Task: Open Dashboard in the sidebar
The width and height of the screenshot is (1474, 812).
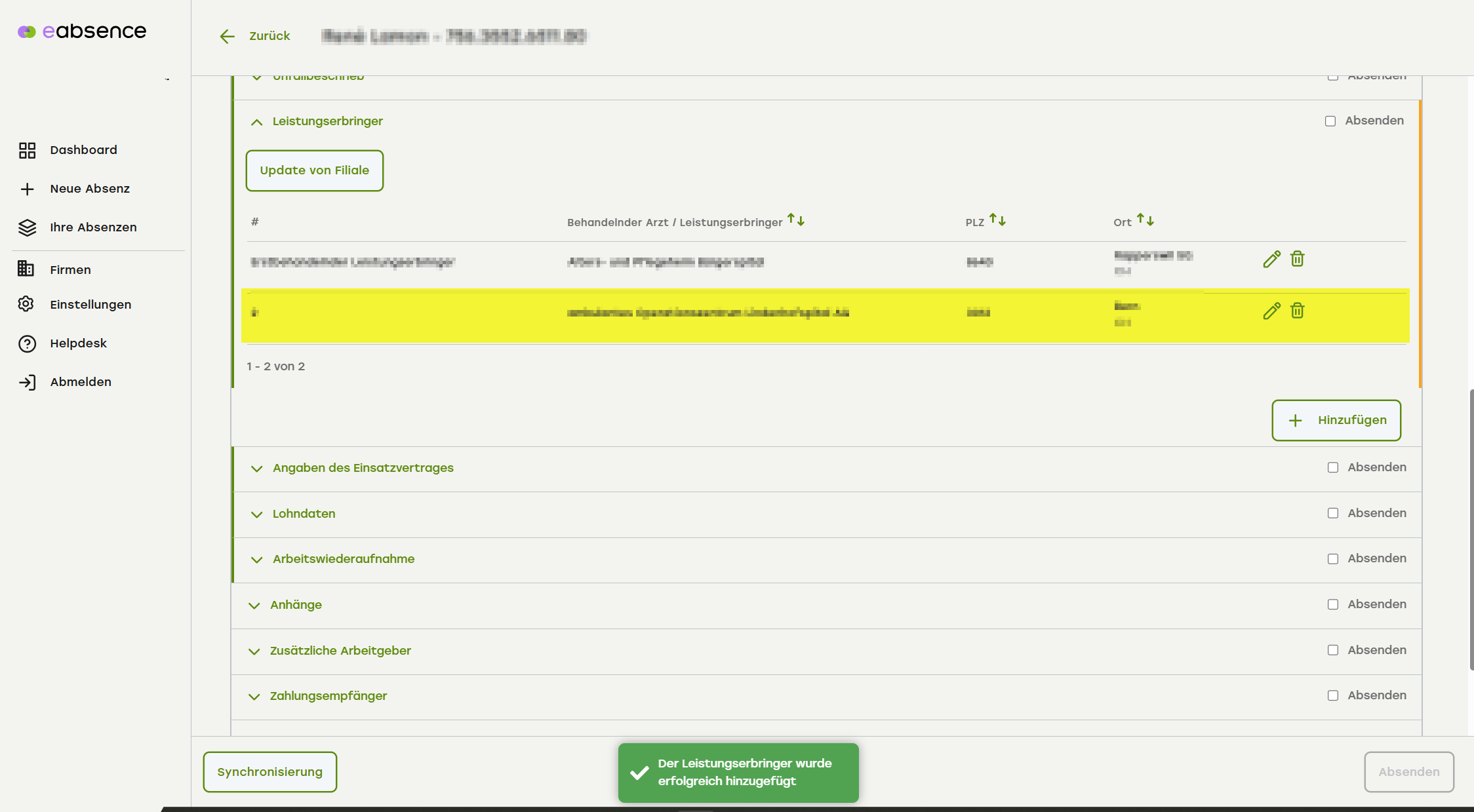Action: coord(83,150)
